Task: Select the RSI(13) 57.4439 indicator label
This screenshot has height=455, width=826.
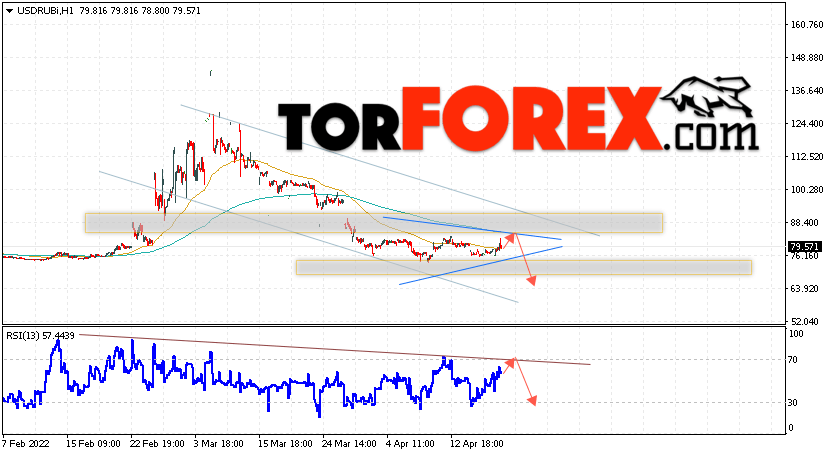Action: click(41, 335)
